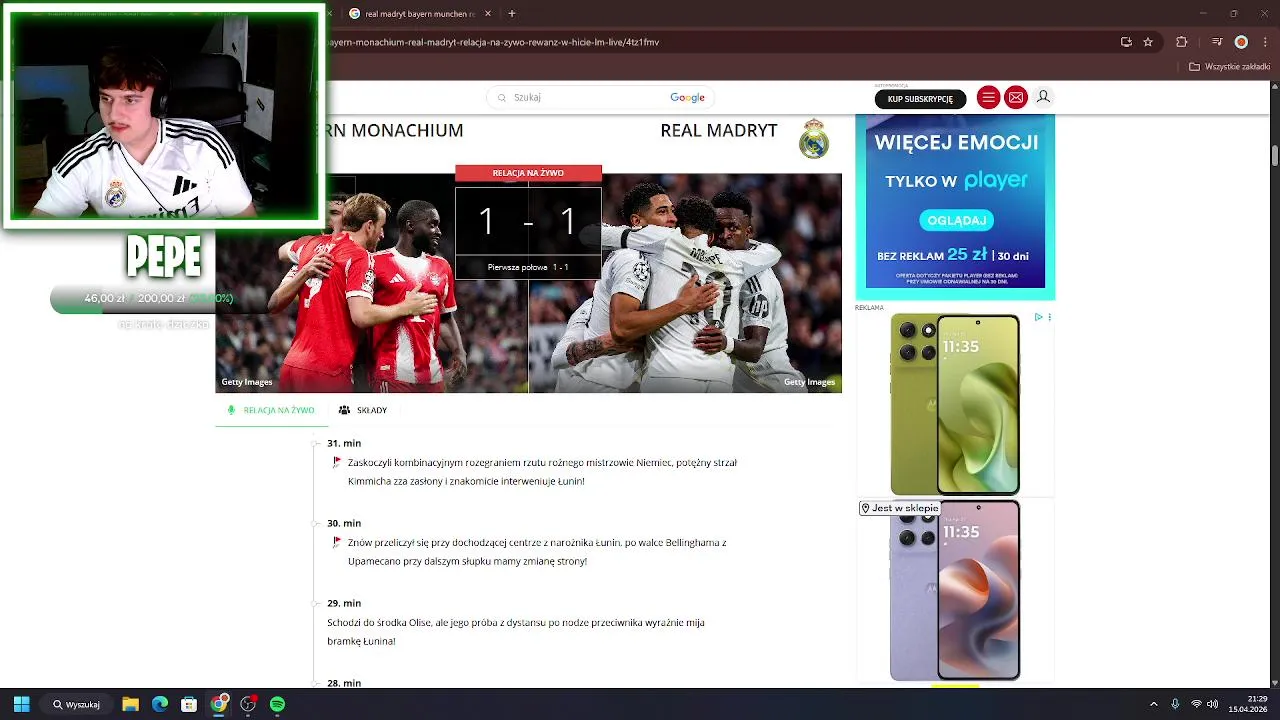Image resolution: width=1280 pixels, height=720 pixels.
Task: Click the scrollbar up arrow
Action: [x=1274, y=86]
